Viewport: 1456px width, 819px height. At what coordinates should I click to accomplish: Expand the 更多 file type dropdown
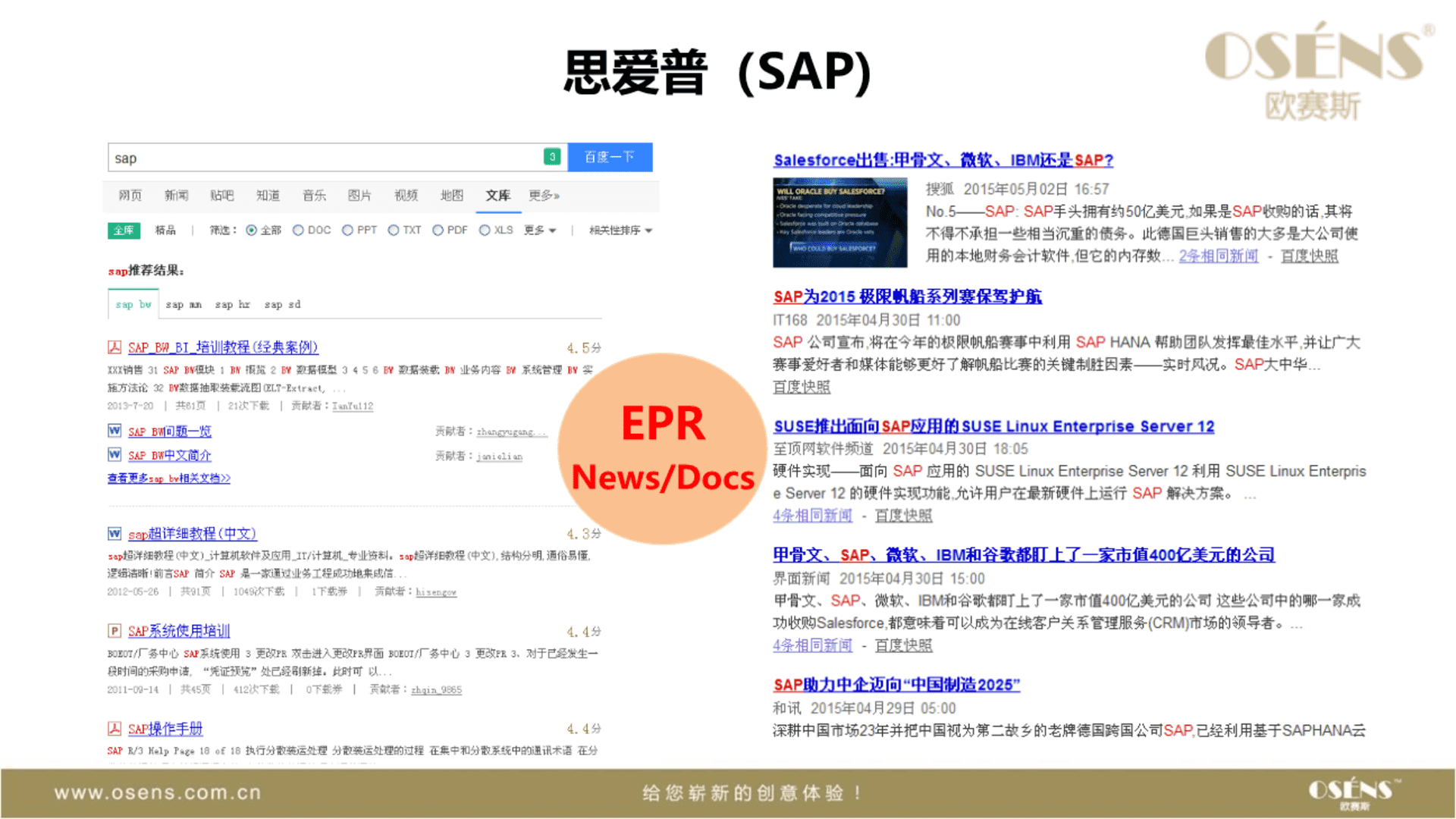[540, 231]
